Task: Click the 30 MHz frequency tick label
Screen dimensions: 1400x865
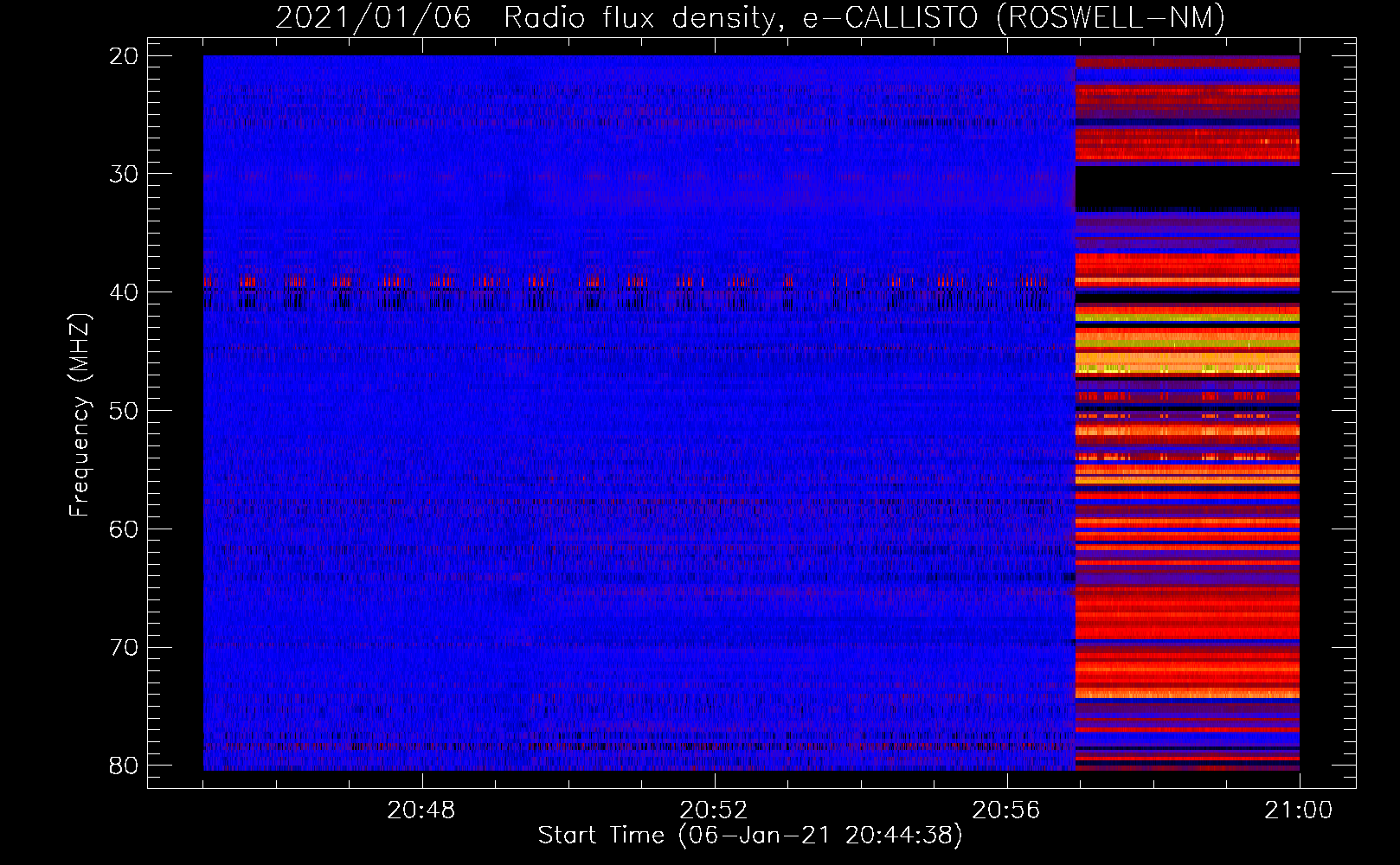Action: click(x=125, y=174)
